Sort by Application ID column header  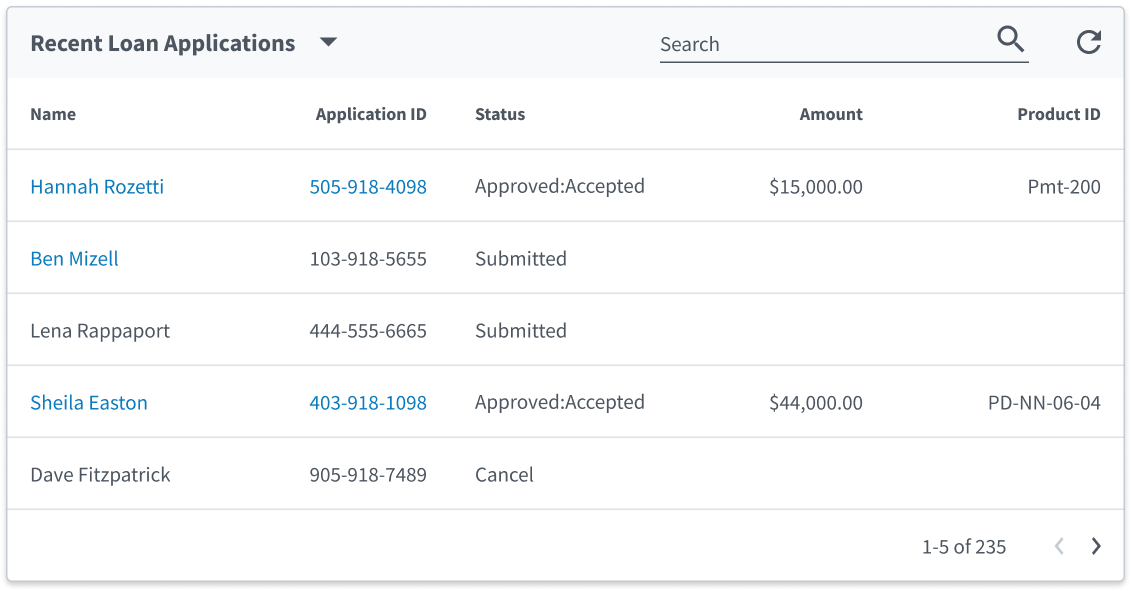(371, 114)
